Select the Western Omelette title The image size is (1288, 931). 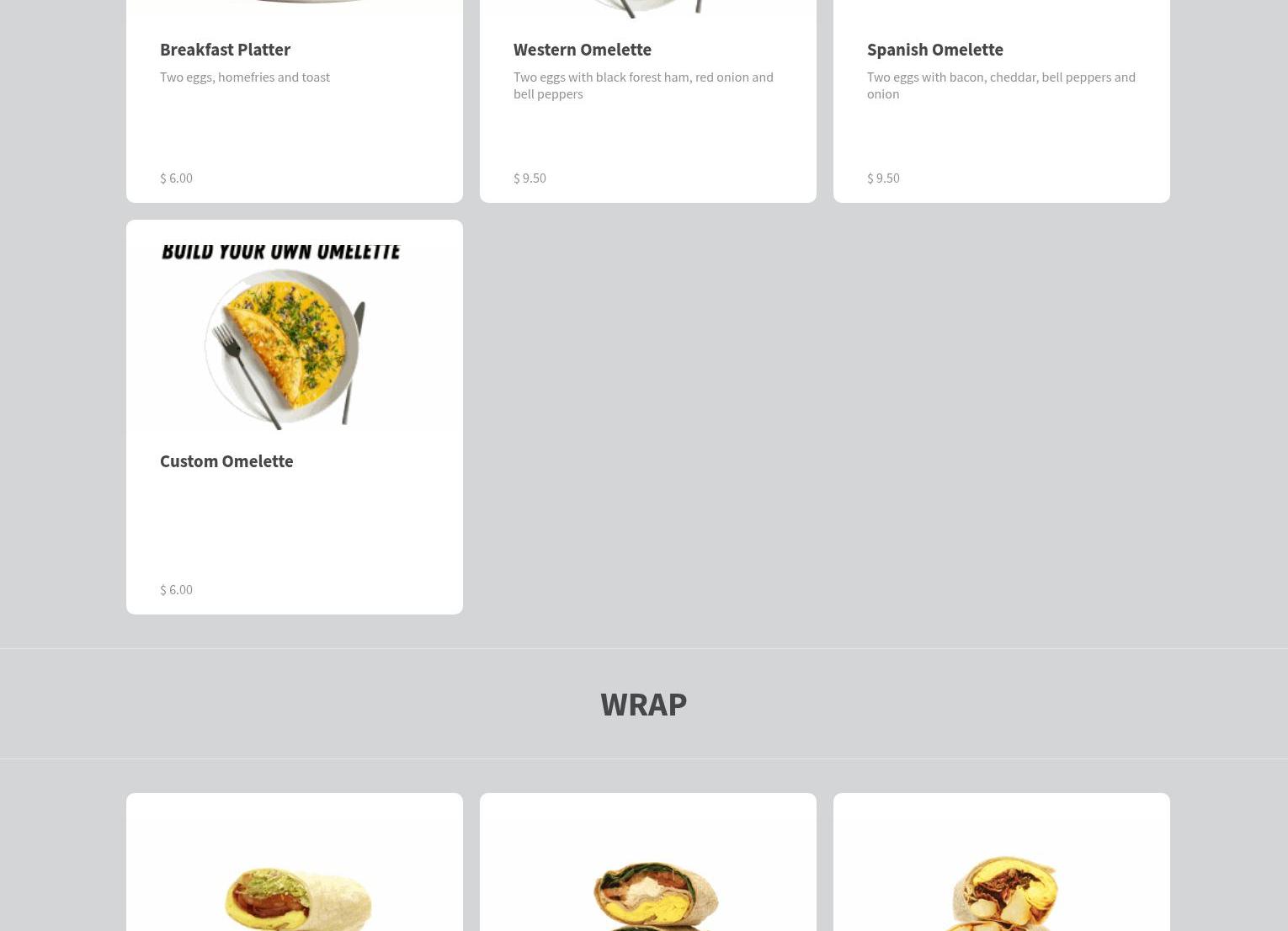click(x=582, y=49)
